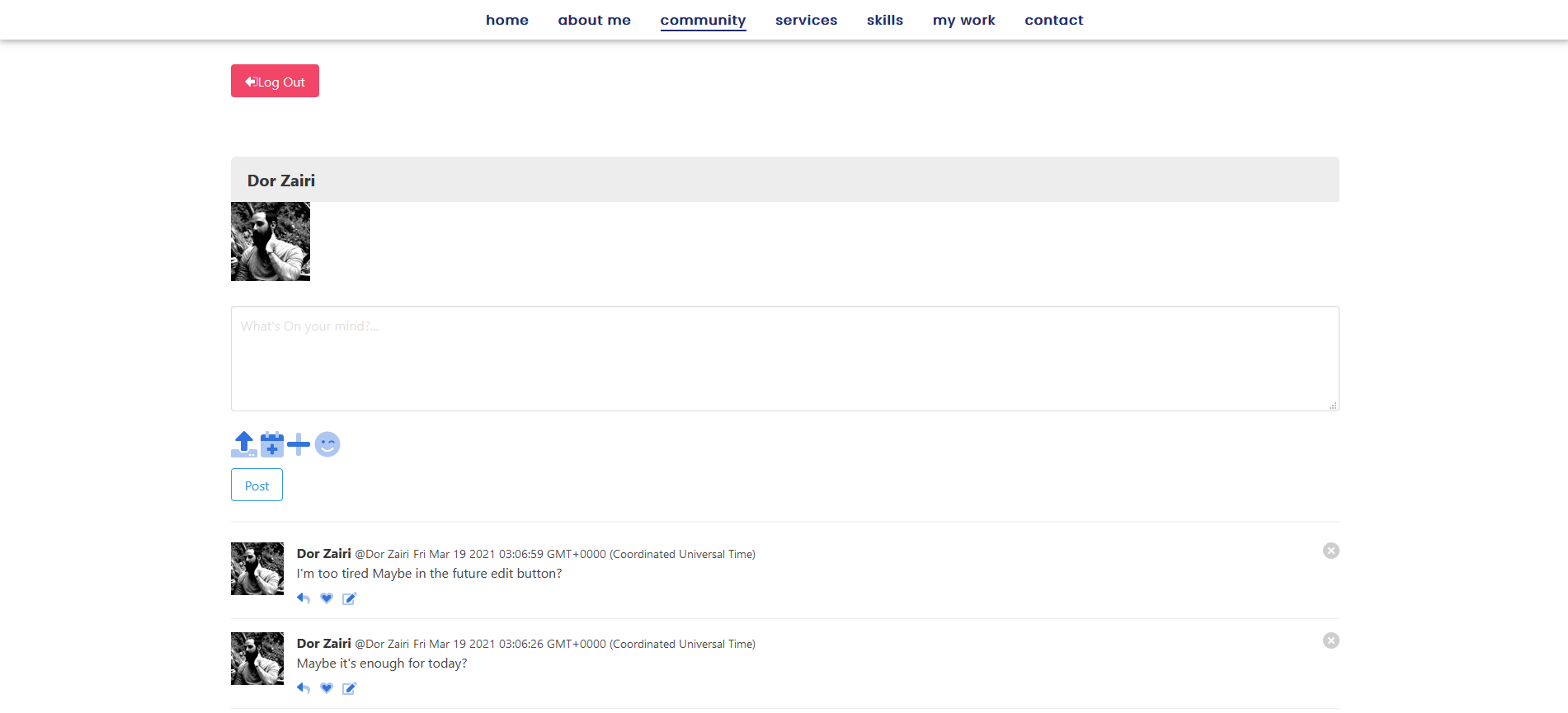Viewport: 1568px width, 713px height.
Task: Click the 03:06:59 post timestamp
Action: click(584, 554)
